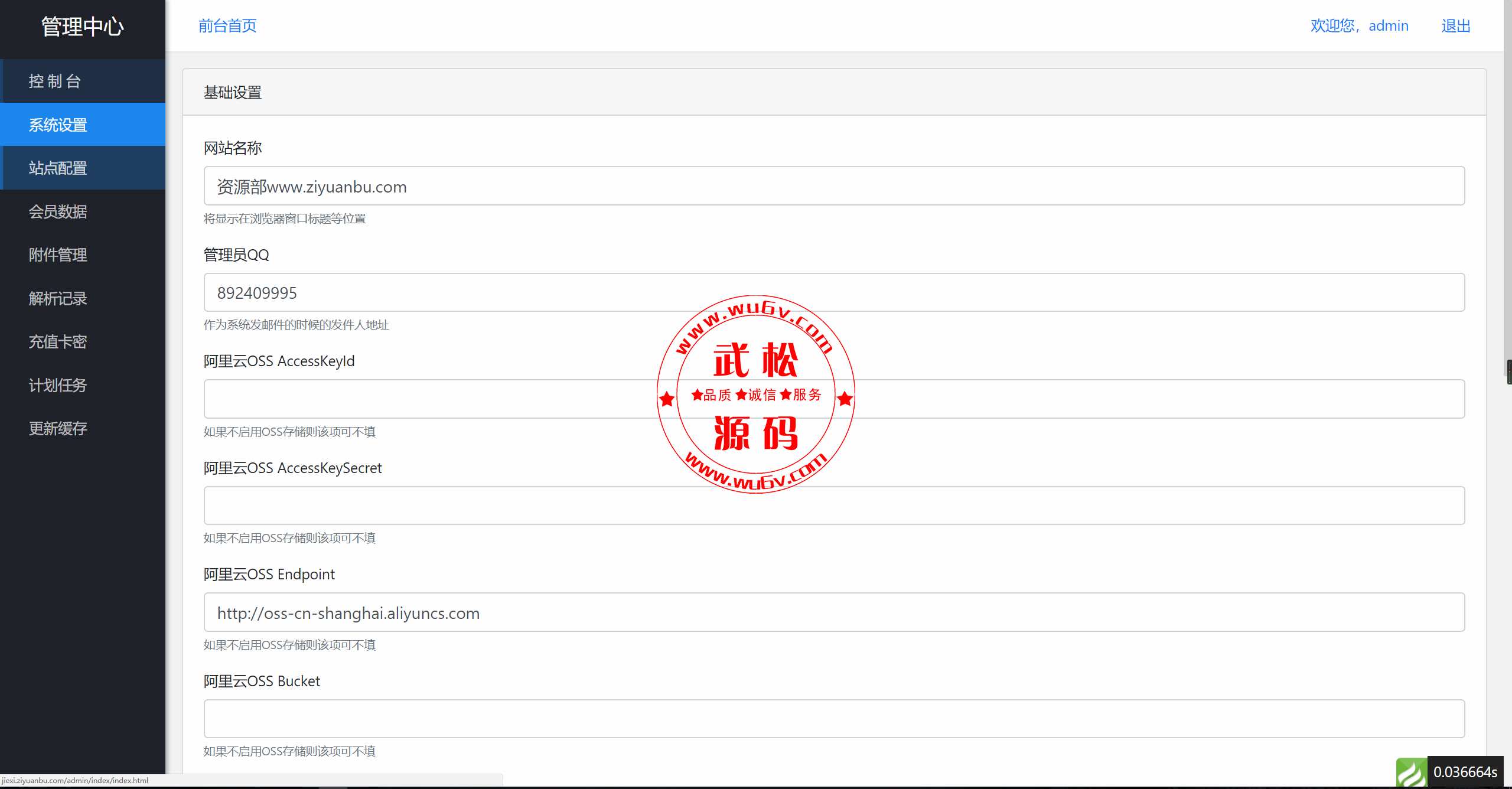Focus the 阿里云OSS Bucket input
The height and width of the screenshot is (789, 1512).
[834, 719]
